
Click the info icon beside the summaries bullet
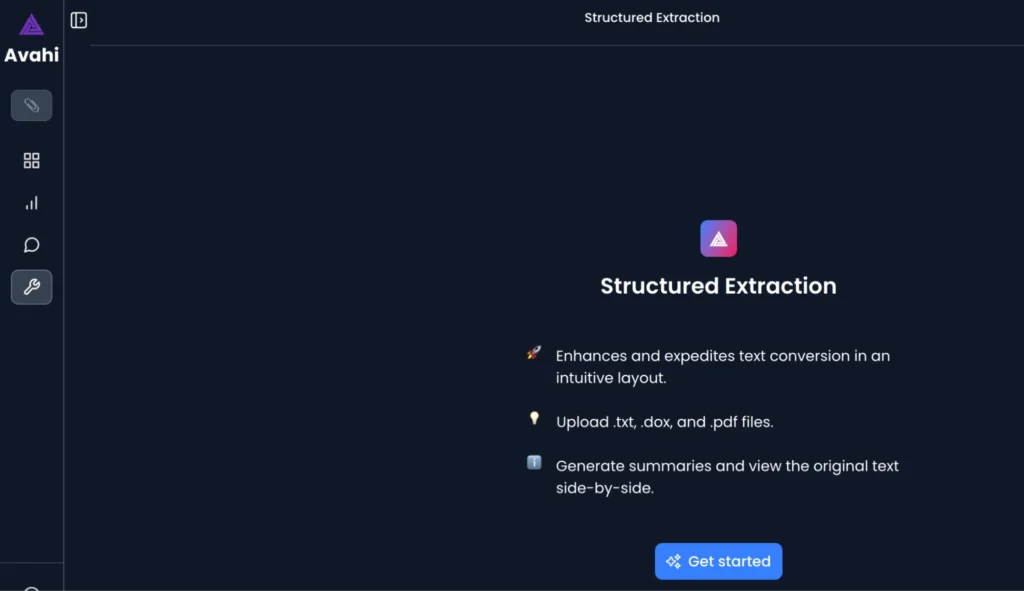point(534,462)
